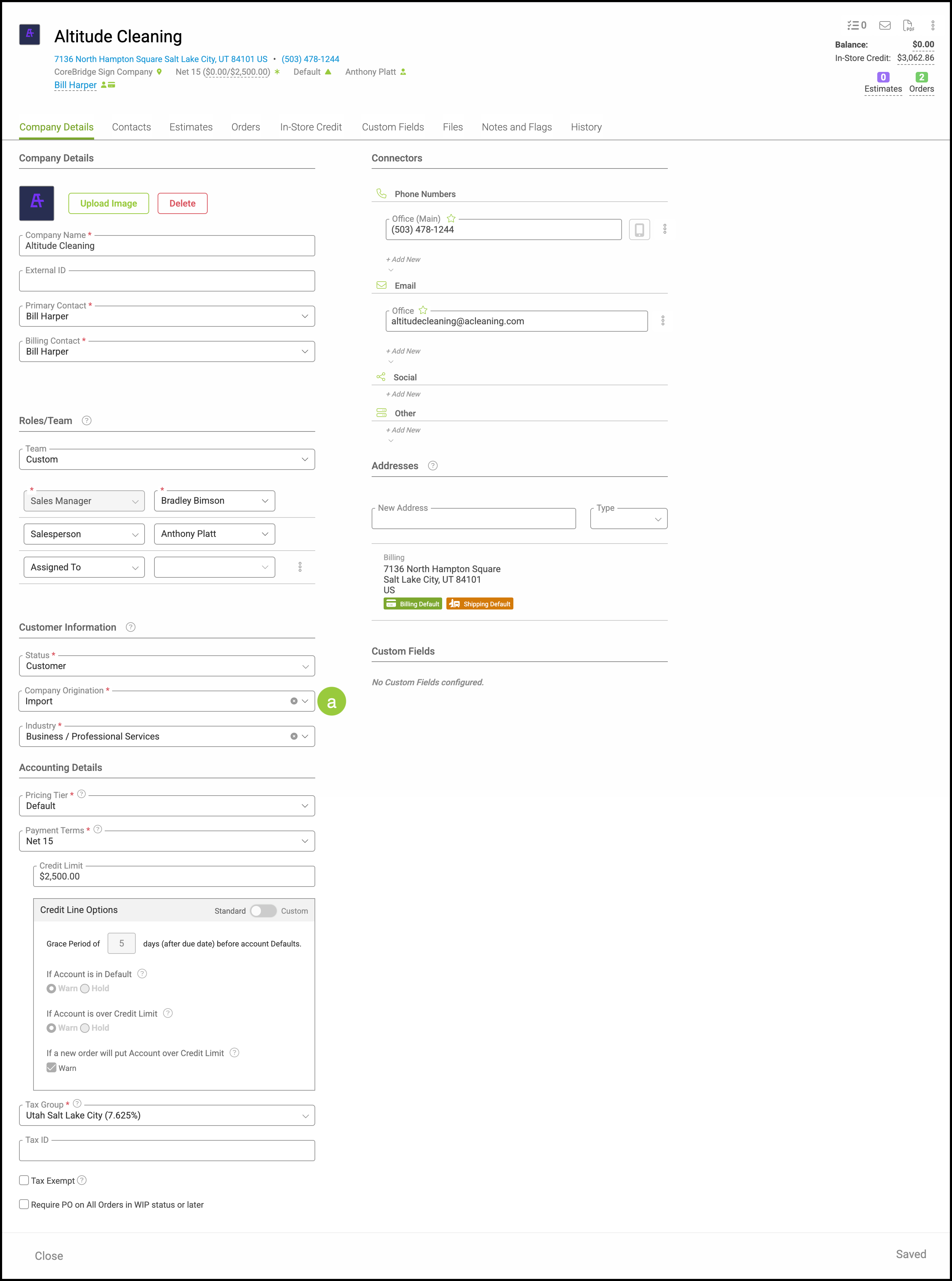Check the Tax Exempt checkbox
The image size is (952, 1281).
[24, 1180]
